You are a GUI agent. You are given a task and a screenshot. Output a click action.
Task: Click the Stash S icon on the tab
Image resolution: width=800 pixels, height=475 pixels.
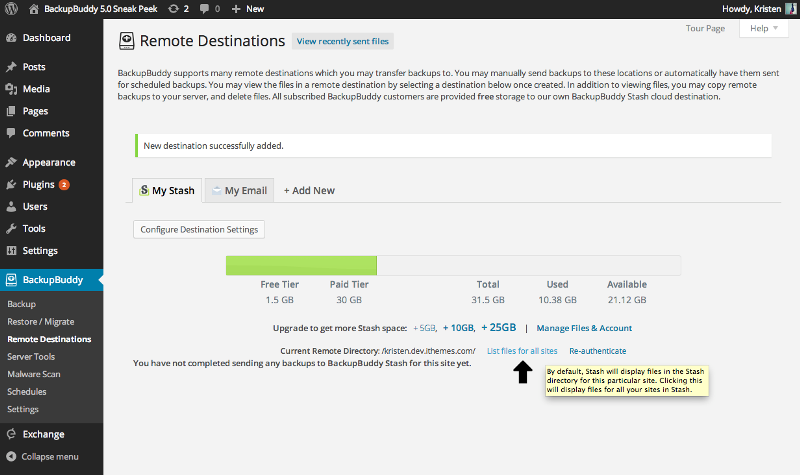[144, 190]
